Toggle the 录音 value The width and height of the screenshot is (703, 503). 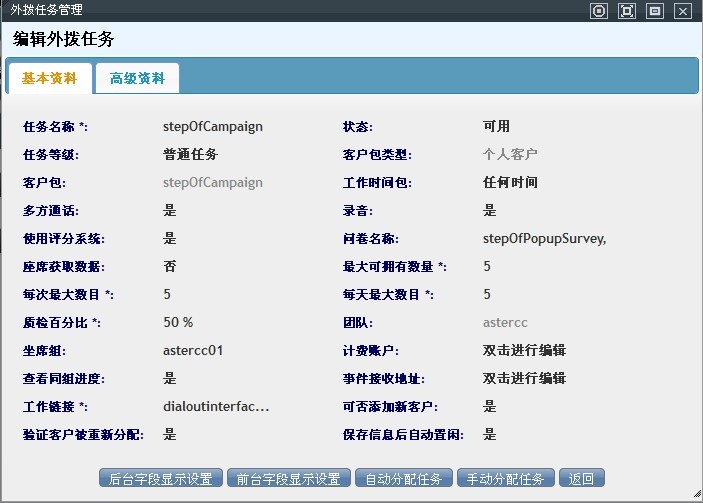point(489,211)
